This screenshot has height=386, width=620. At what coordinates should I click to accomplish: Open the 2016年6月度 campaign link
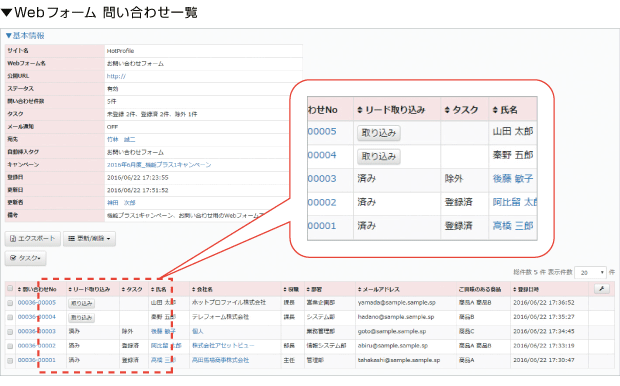pyautogui.click(x=159, y=165)
